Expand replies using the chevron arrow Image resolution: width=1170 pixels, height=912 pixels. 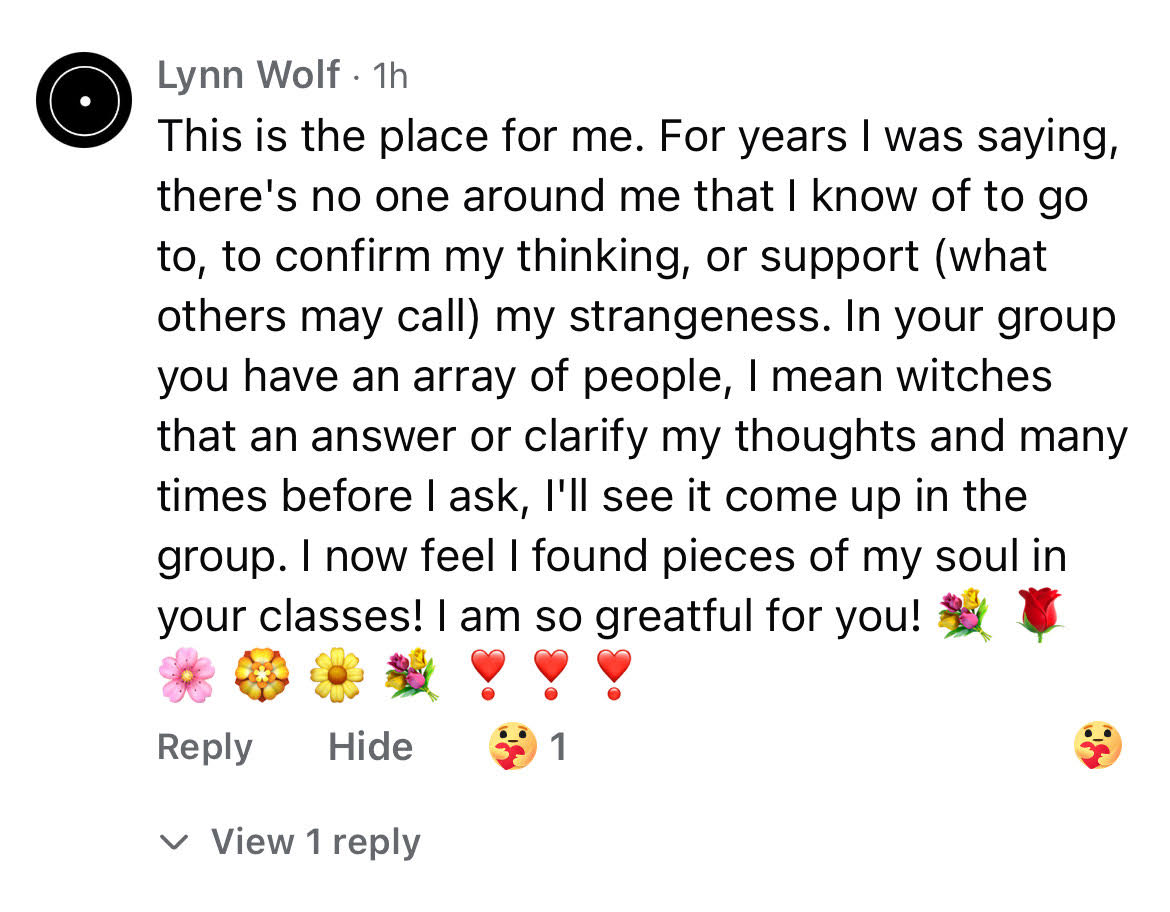[175, 843]
